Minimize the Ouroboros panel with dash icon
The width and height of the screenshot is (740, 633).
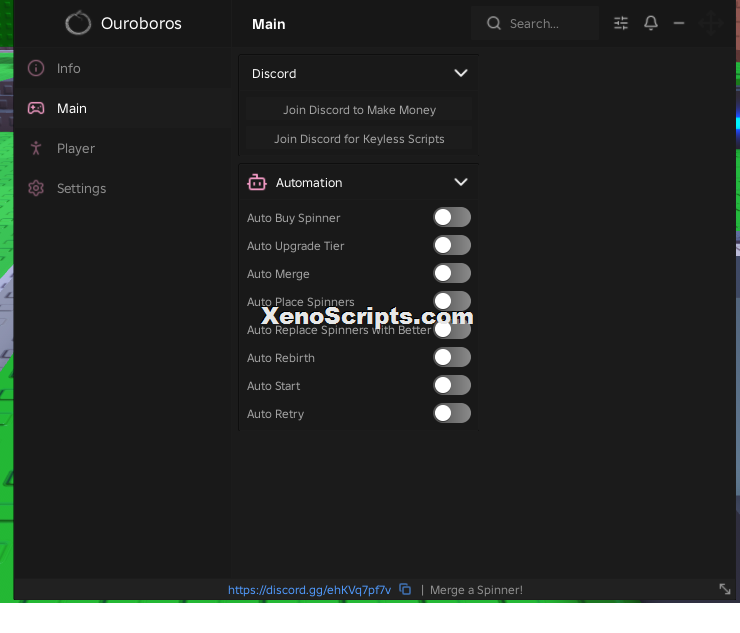[679, 23]
